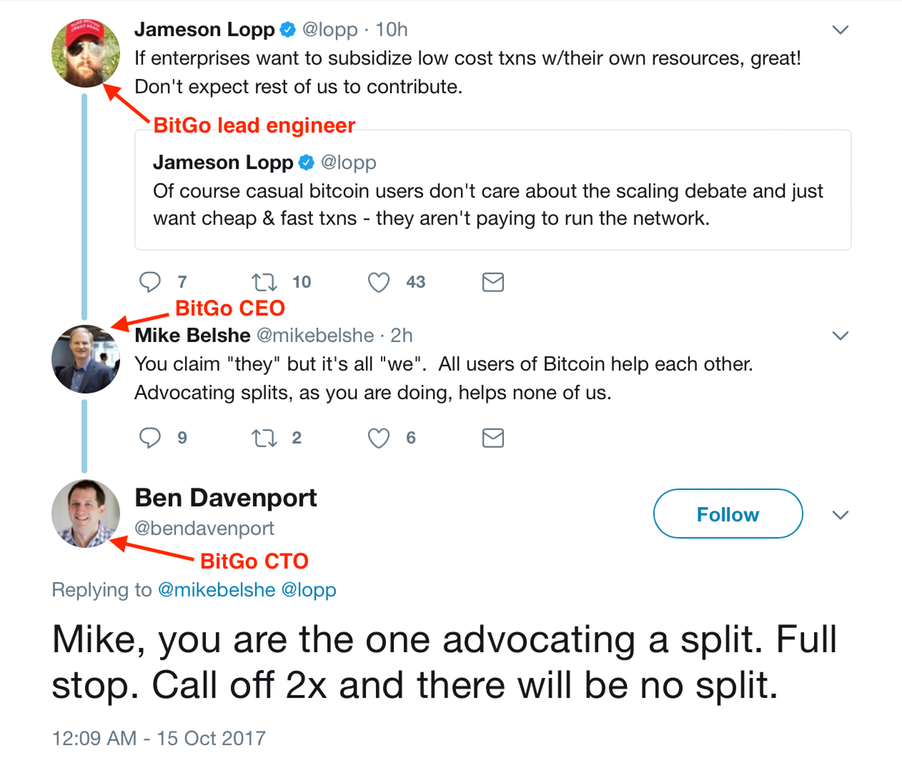The image size is (902, 768).
Task: Like Mike Belshe's tweet
Action: (x=378, y=438)
